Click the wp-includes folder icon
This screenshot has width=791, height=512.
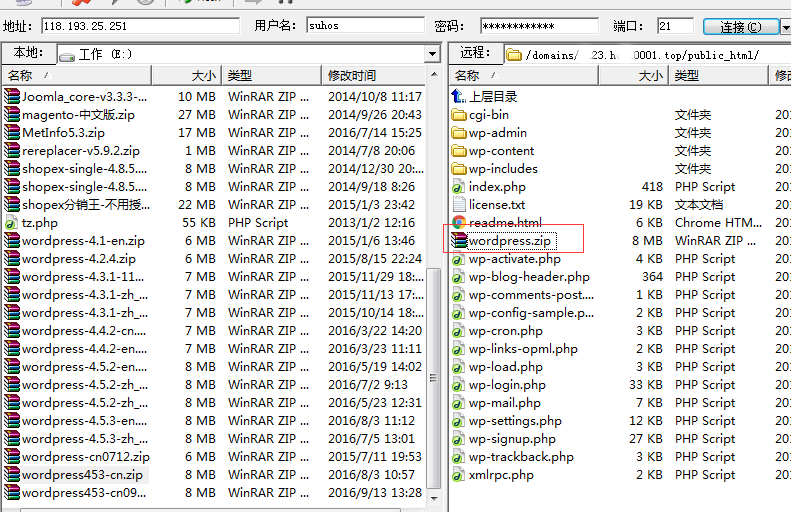tap(459, 169)
